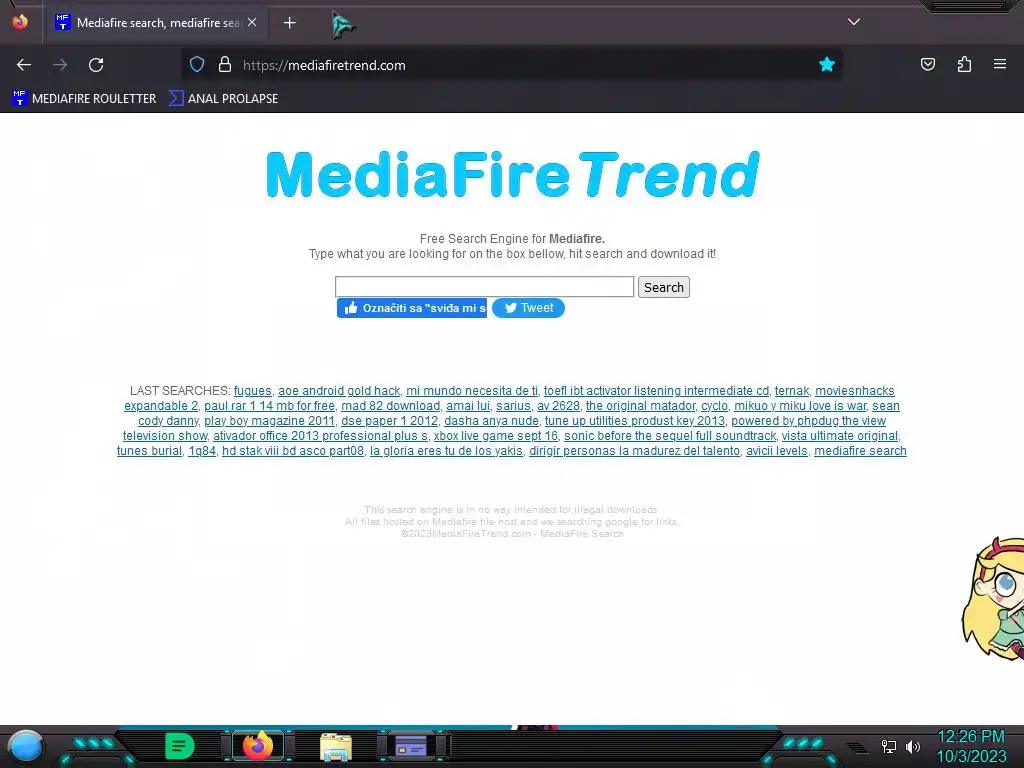
Task: Open the 'amai lui' link
Action: (x=468, y=406)
